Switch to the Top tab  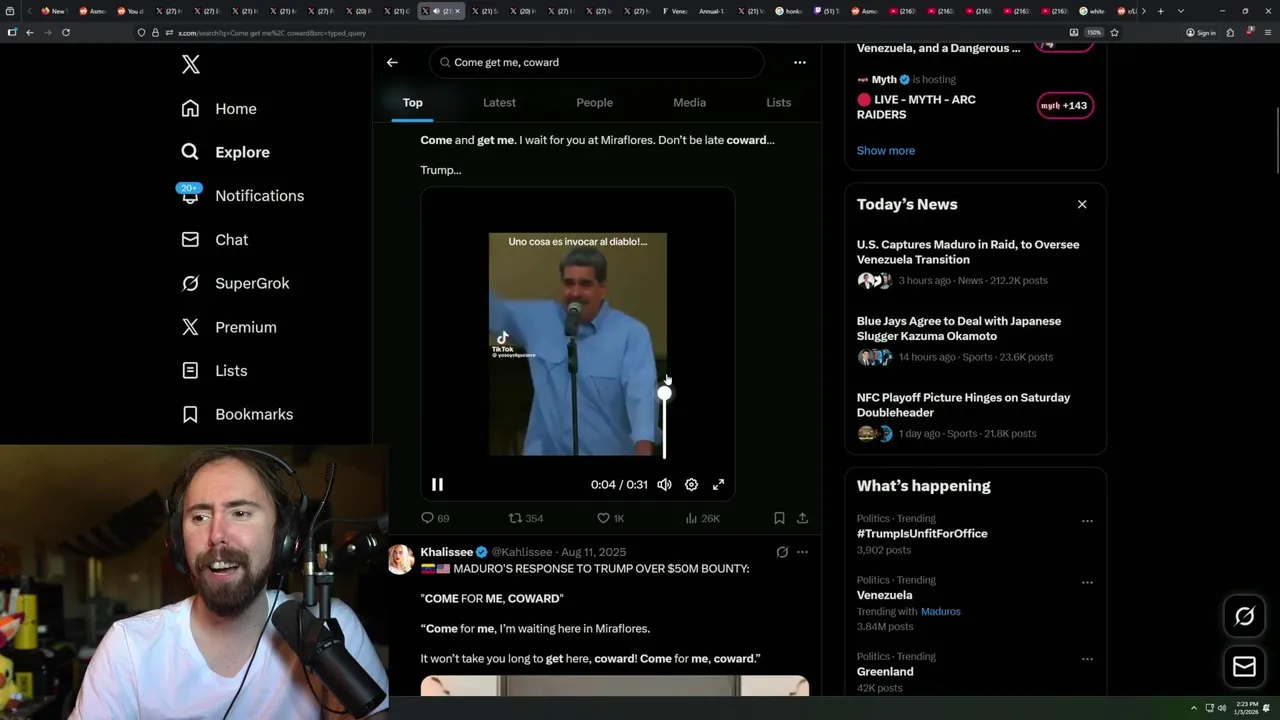(x=412, y=102)
